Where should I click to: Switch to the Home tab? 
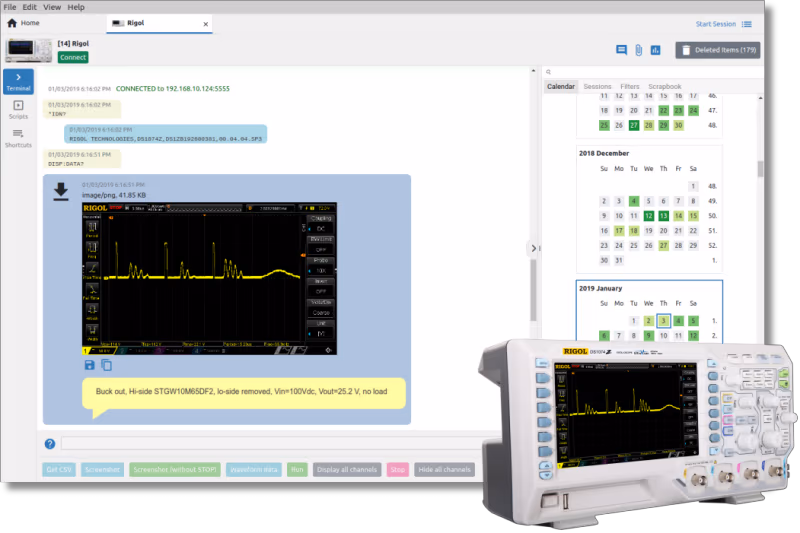[23, 23]
